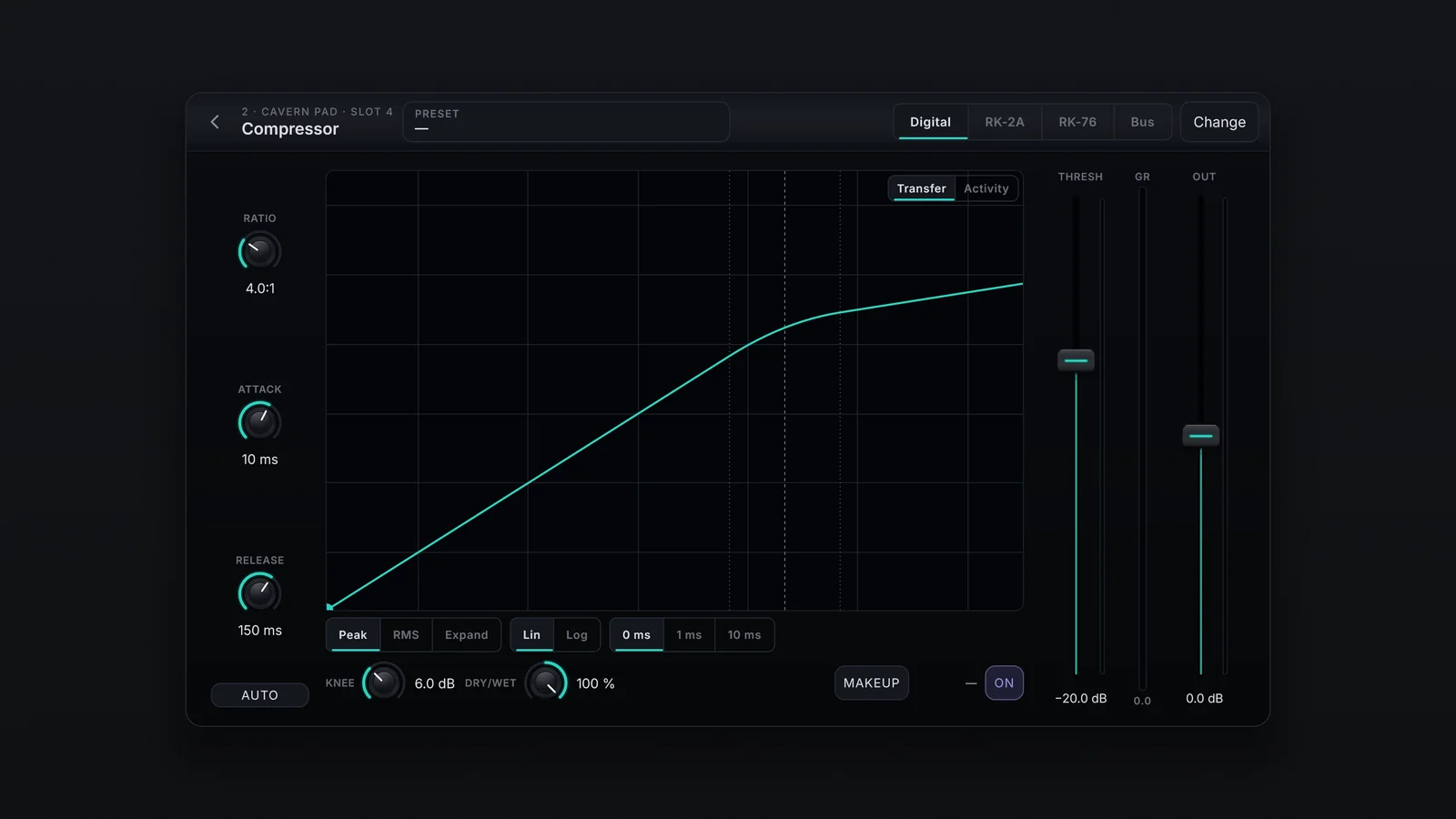Choose Log scale option
The width and height of the screenshot is (1456, 819).
577,635
